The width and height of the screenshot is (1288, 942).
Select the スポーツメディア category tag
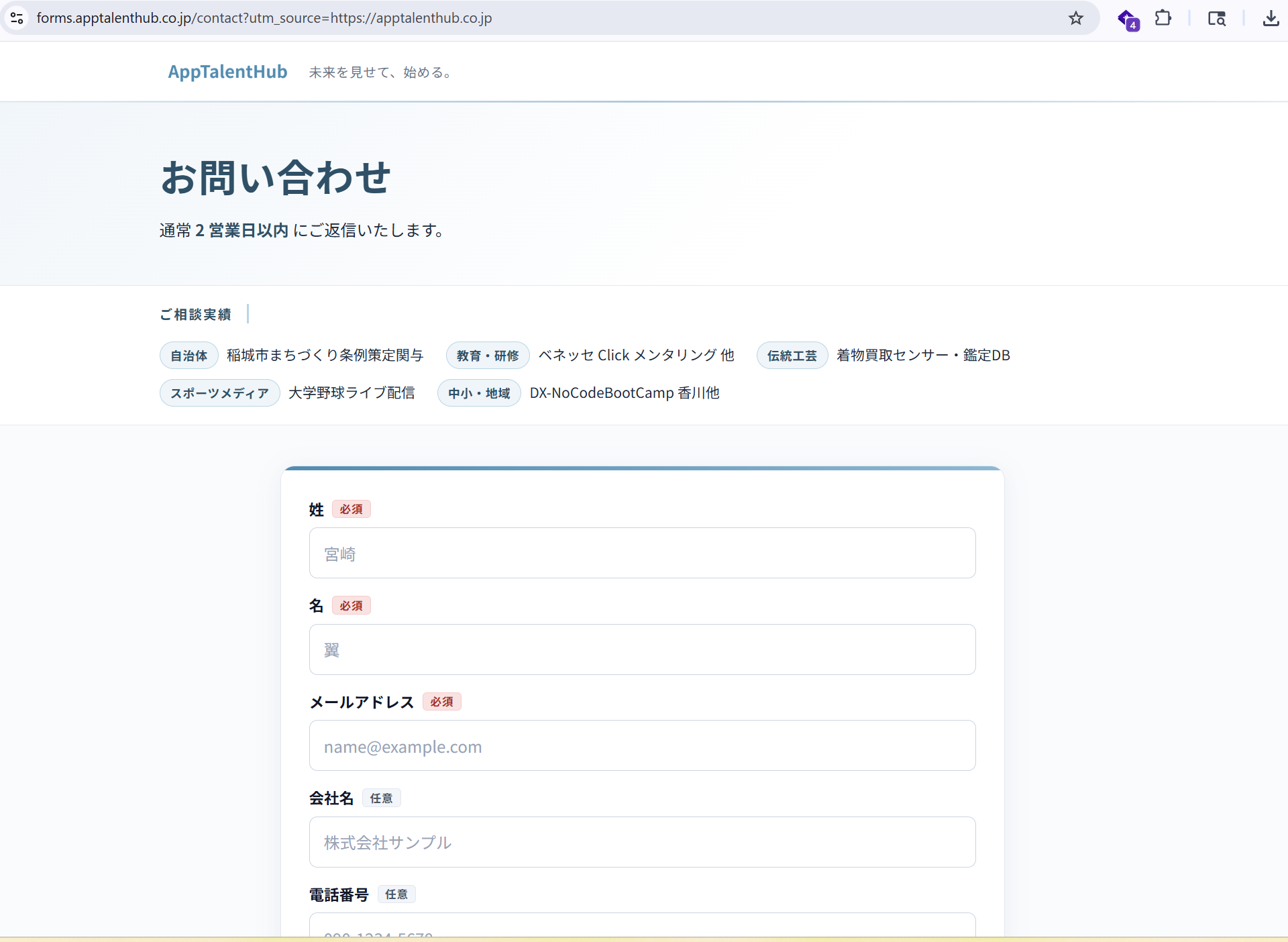tap(219, 393)
